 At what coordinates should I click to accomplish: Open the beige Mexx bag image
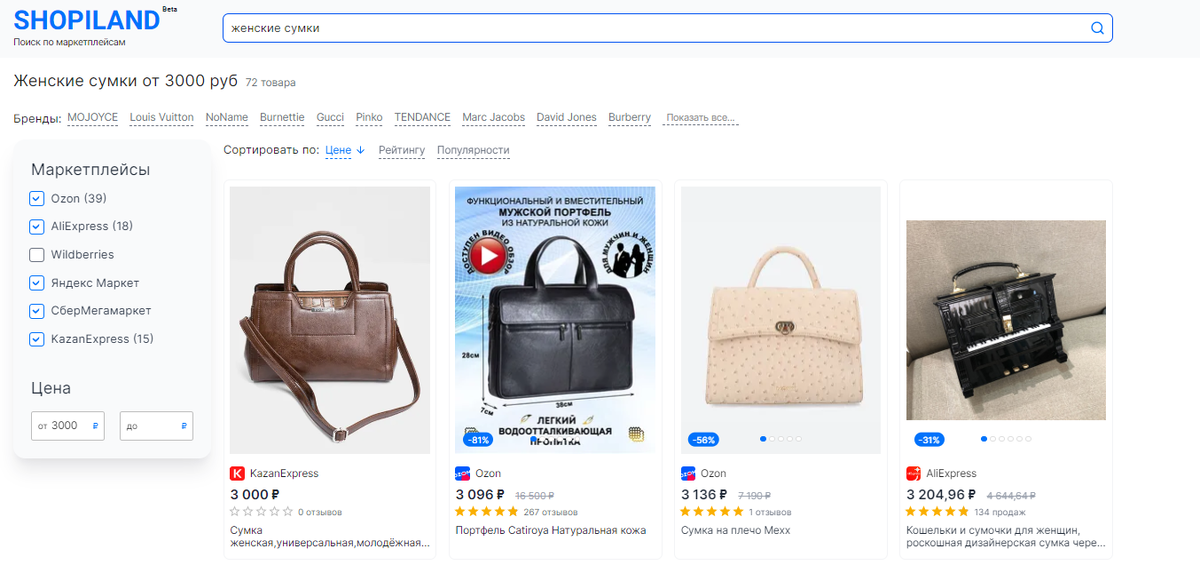[x=781, y=320]
